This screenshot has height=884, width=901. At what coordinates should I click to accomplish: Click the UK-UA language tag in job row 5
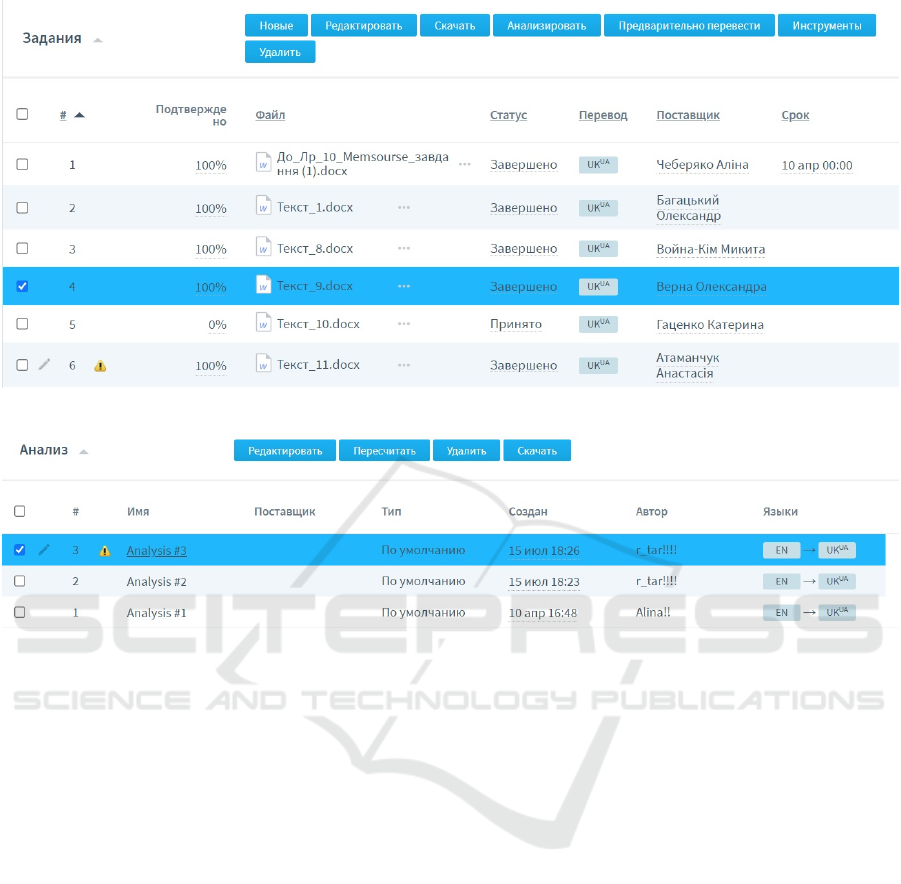tap(598, 324)
